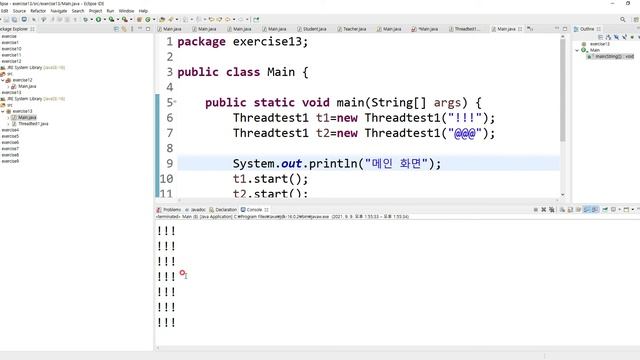Toggle the Pin Console button

click(605, 209)
